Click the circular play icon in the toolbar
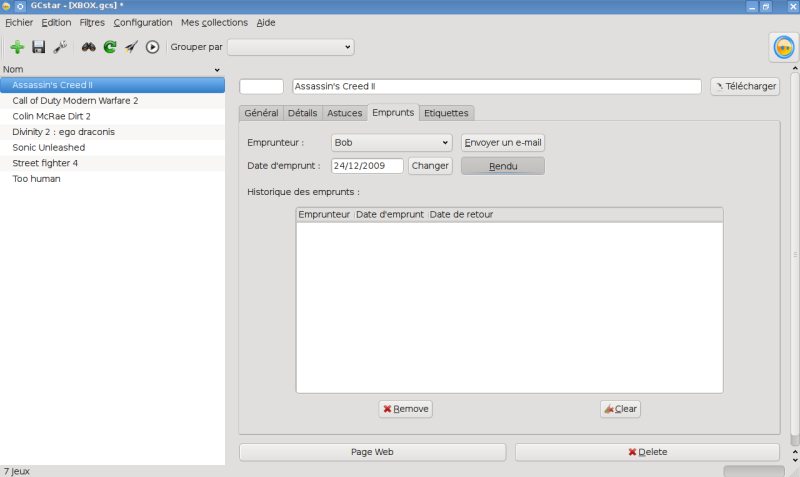The width and height of the screenshot is (800, 477). click(x=153, y=47)
